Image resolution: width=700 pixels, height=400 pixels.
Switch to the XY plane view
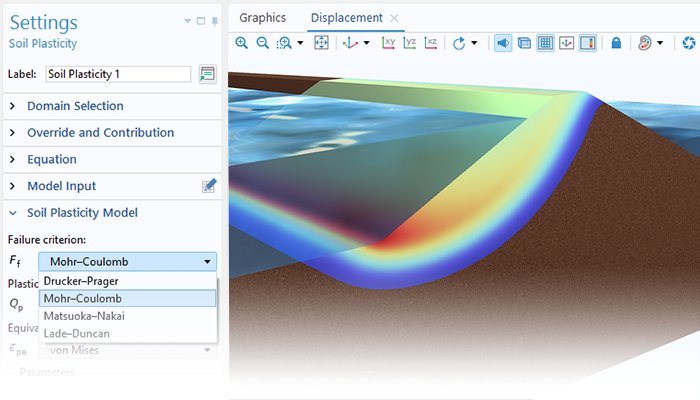(x=388, y=43)
